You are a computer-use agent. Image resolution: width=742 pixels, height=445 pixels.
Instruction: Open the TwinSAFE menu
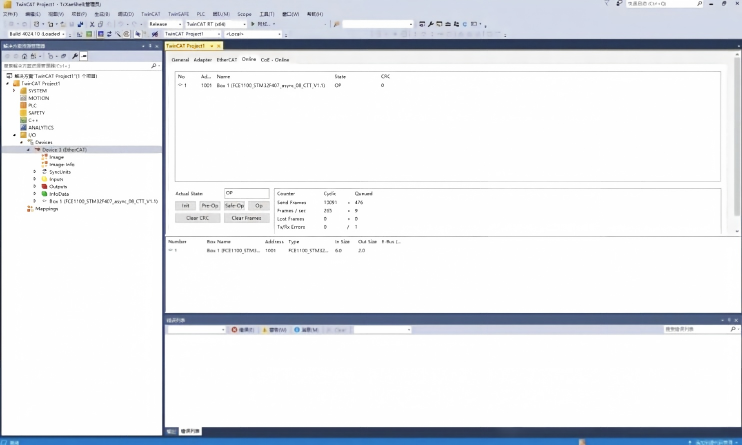coord(178,14)
